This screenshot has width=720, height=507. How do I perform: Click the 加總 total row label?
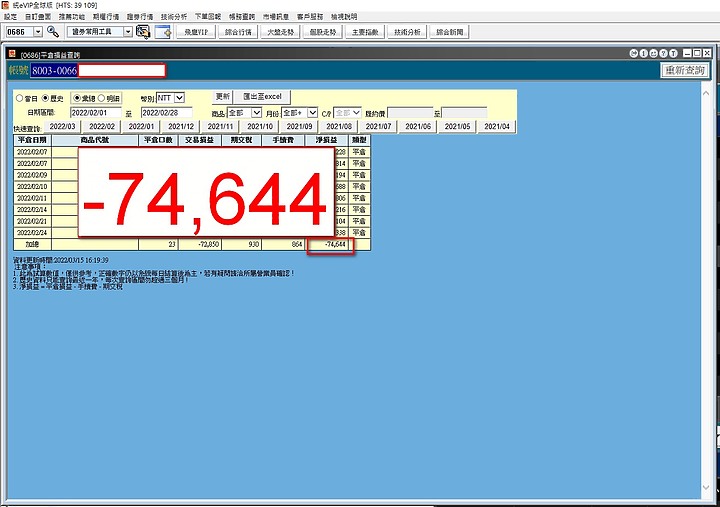click(32, 244)
